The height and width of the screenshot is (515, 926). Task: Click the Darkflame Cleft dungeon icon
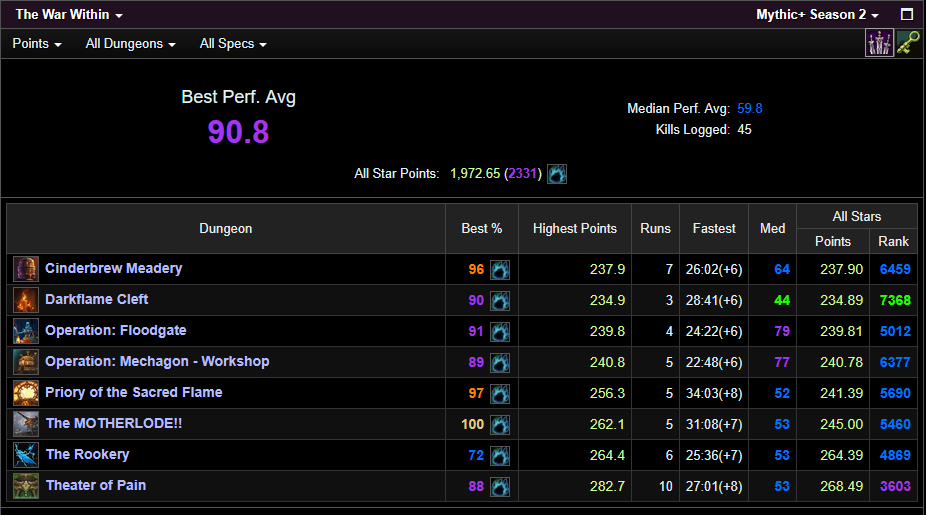pyautogui.click(x=26, y=300)
